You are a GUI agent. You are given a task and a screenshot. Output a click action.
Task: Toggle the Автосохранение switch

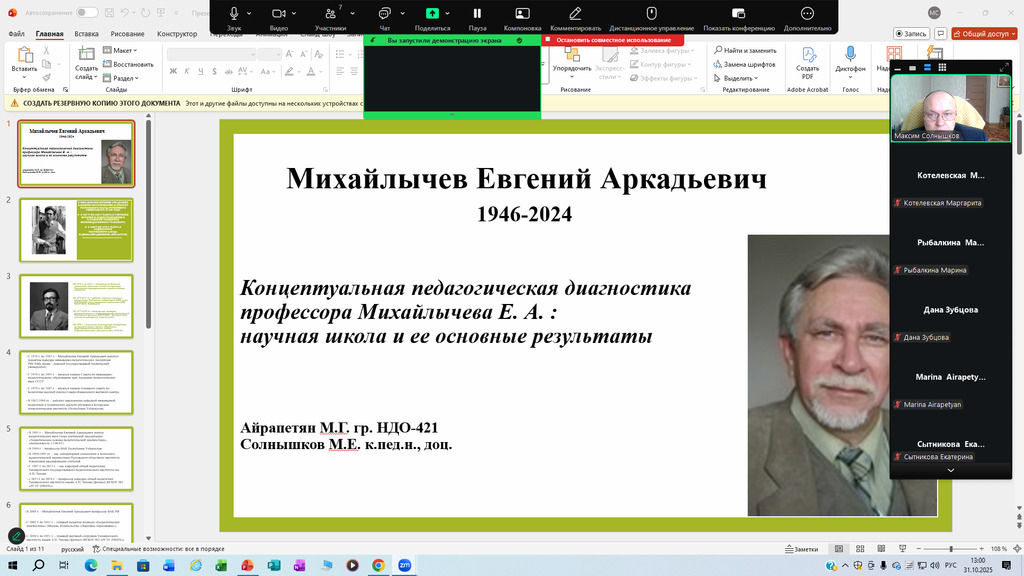tap(87, 12)
